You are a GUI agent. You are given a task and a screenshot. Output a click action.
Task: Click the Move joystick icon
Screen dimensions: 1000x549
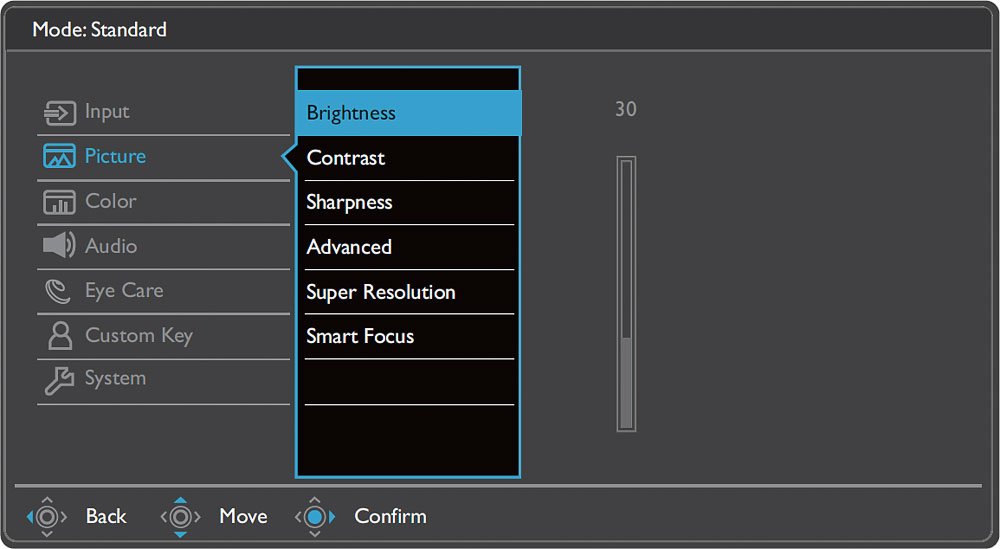[x=180, y=516]
